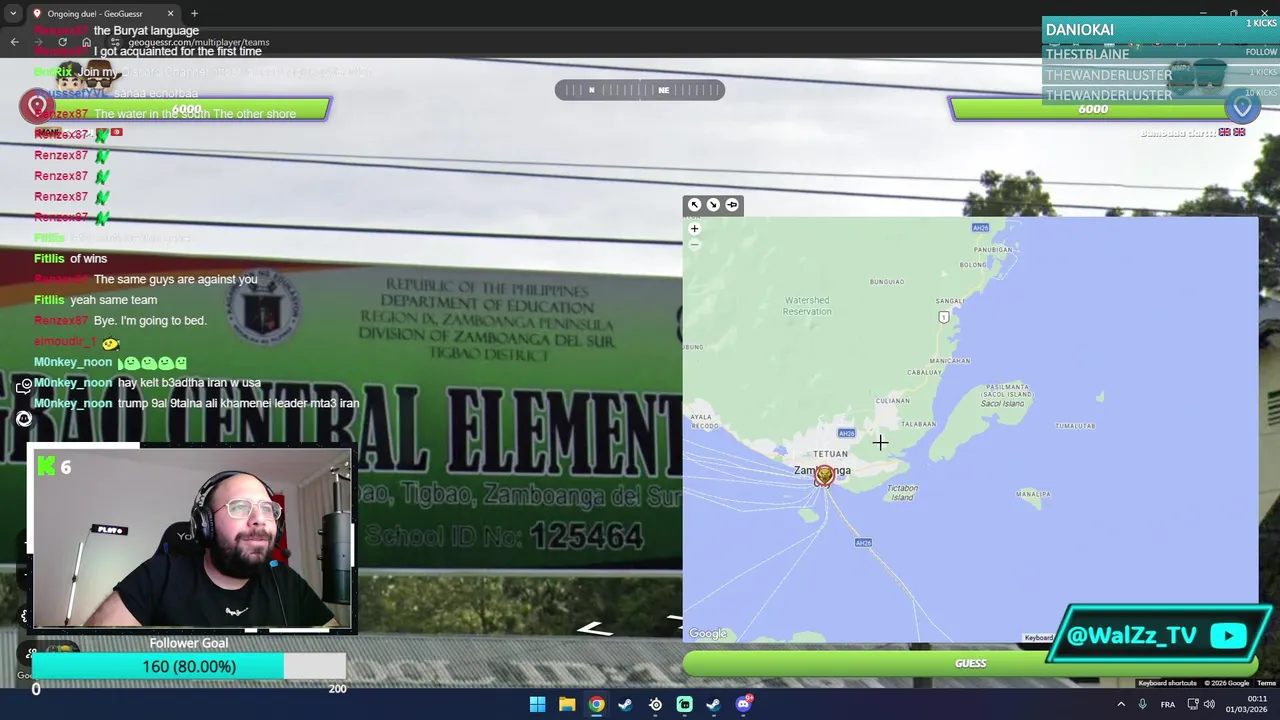Click the Panubigan label on the map
Image resolution: width=1280 pixels, height=720 pixels.
click(x=993, y=249)
